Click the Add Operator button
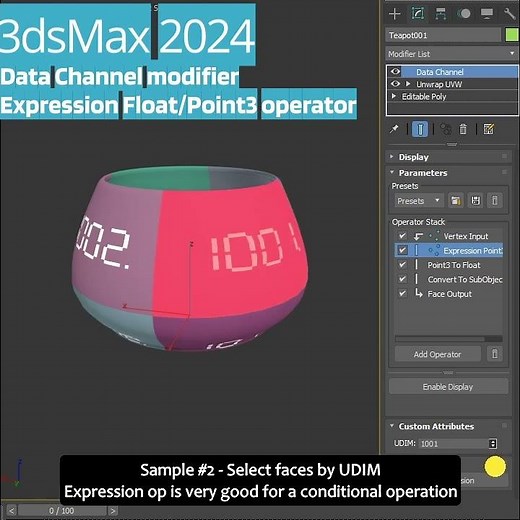The width and height of the screenshot is (520, 520). point(438,354)
